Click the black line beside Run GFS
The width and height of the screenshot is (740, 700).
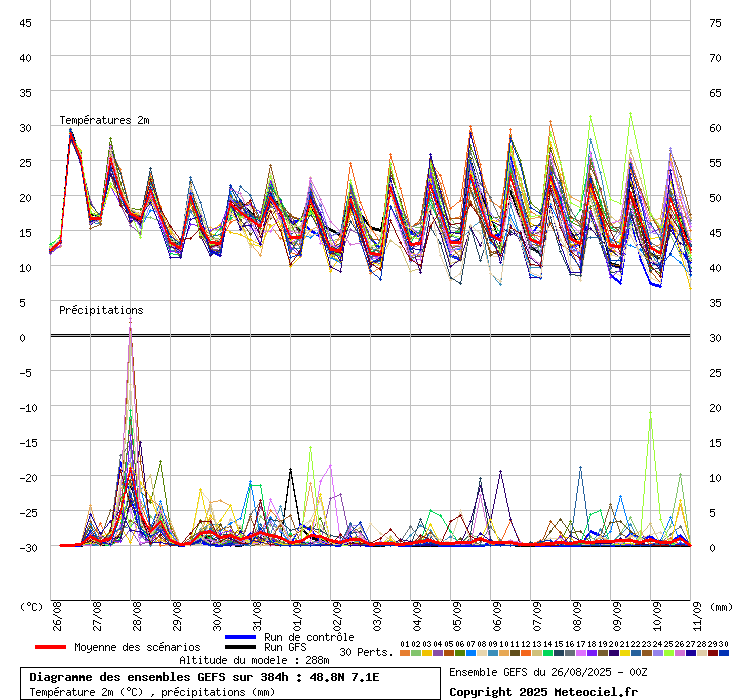(x=240, y=647)
